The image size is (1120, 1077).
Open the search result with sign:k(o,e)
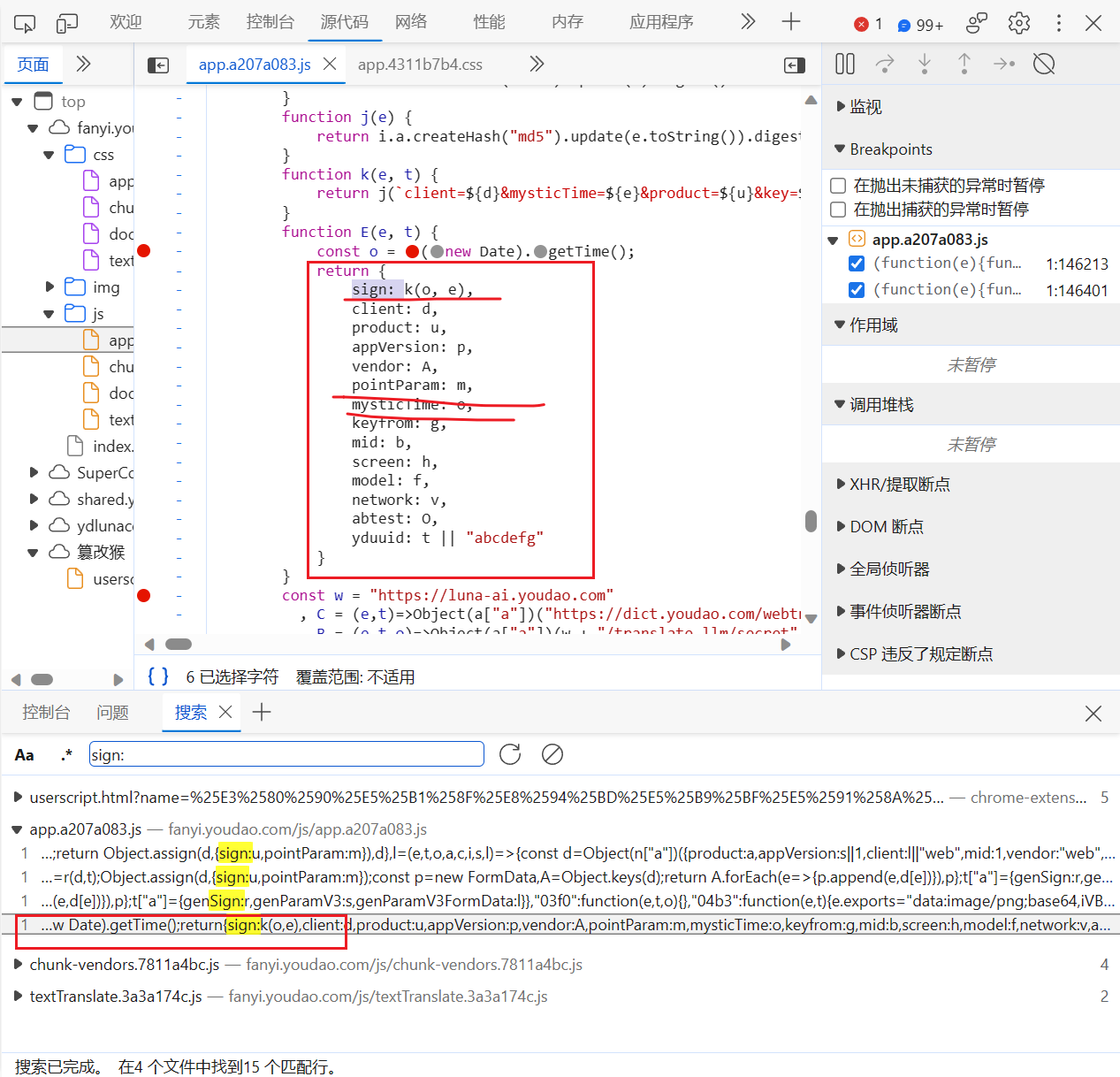pyautogui.click(x=560, y=925)
